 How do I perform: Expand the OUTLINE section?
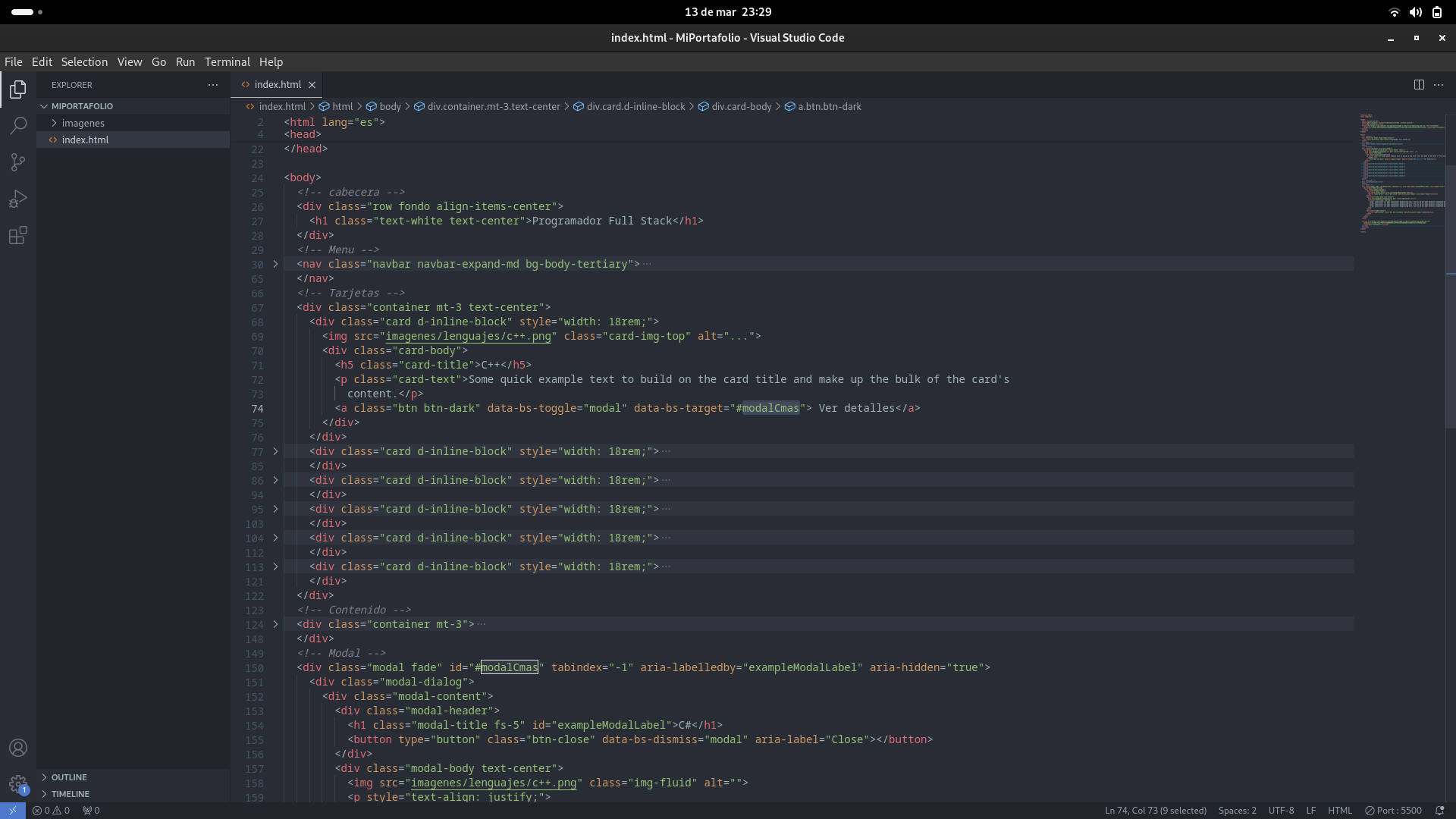coord(68,777)
